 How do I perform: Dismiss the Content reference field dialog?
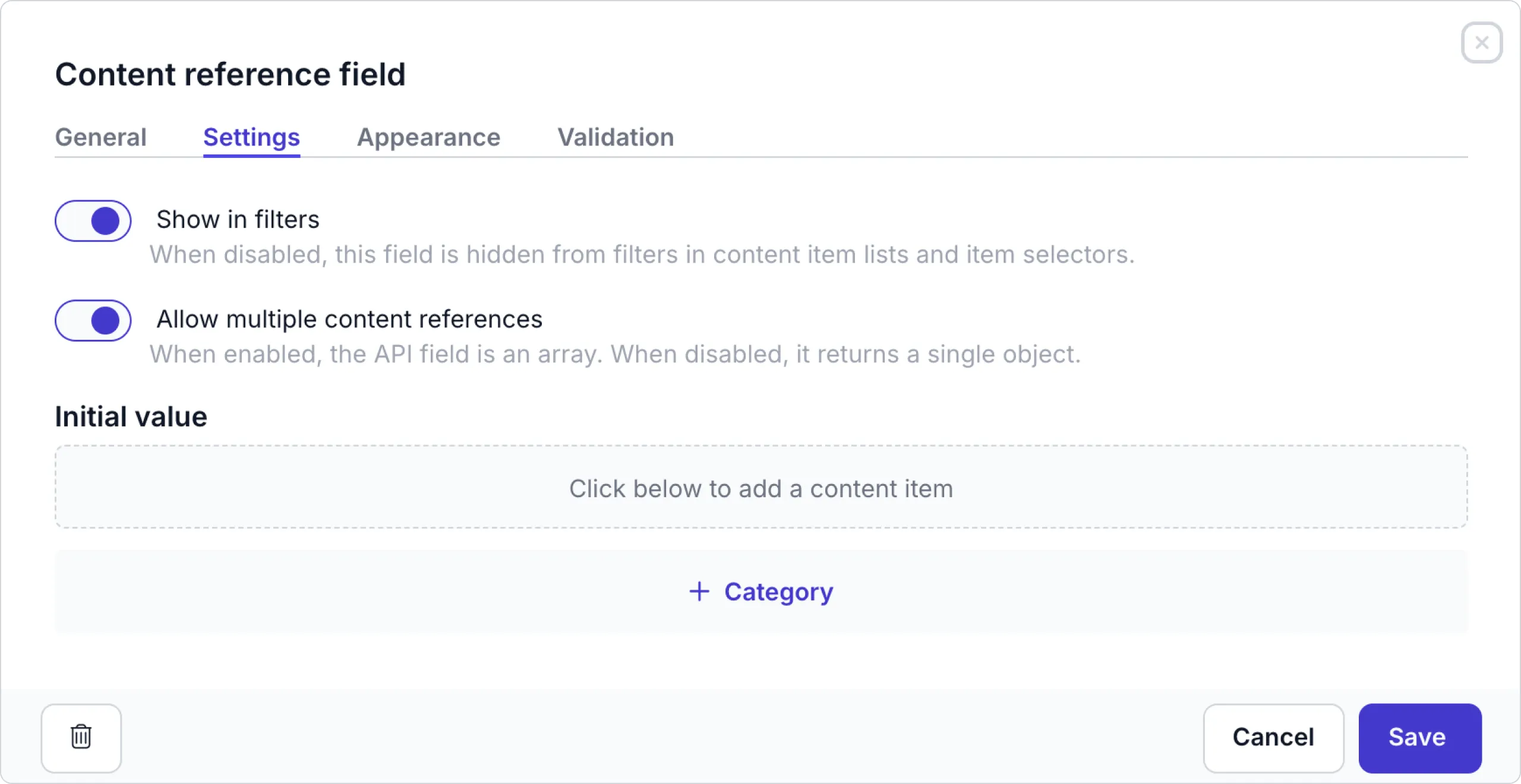click(1481, 42)
